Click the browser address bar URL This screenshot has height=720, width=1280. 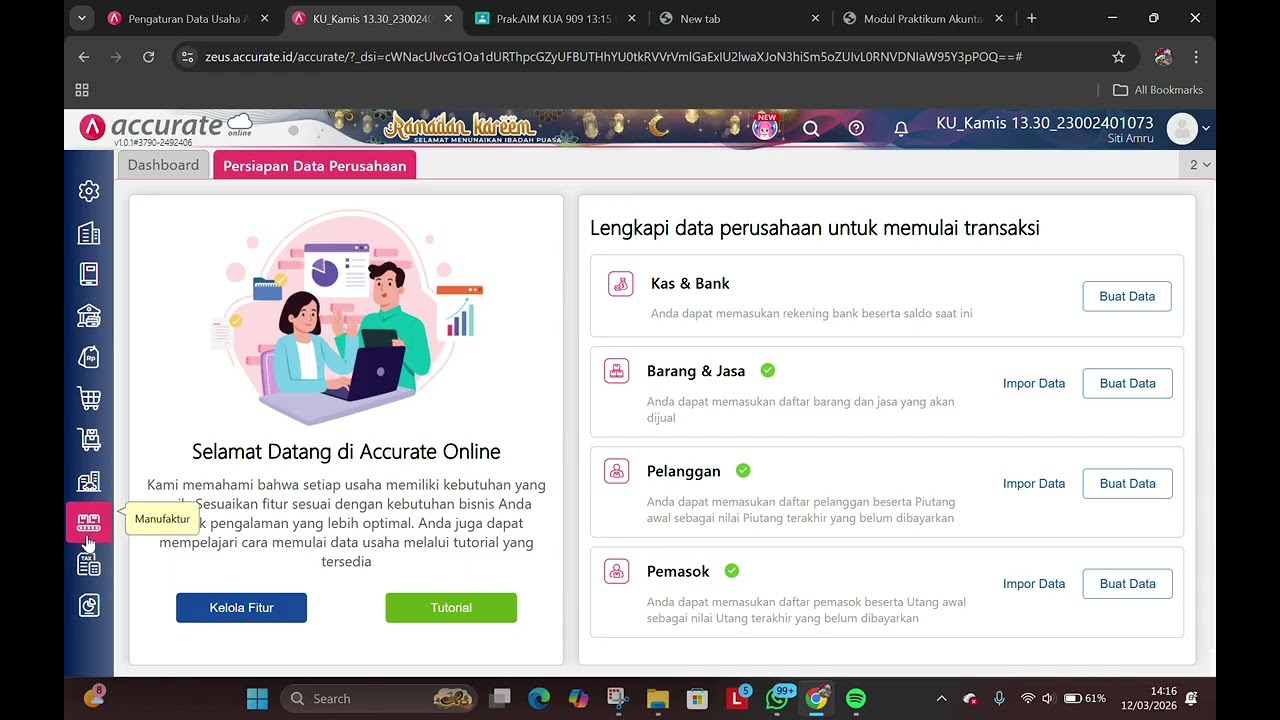[613, 57]
